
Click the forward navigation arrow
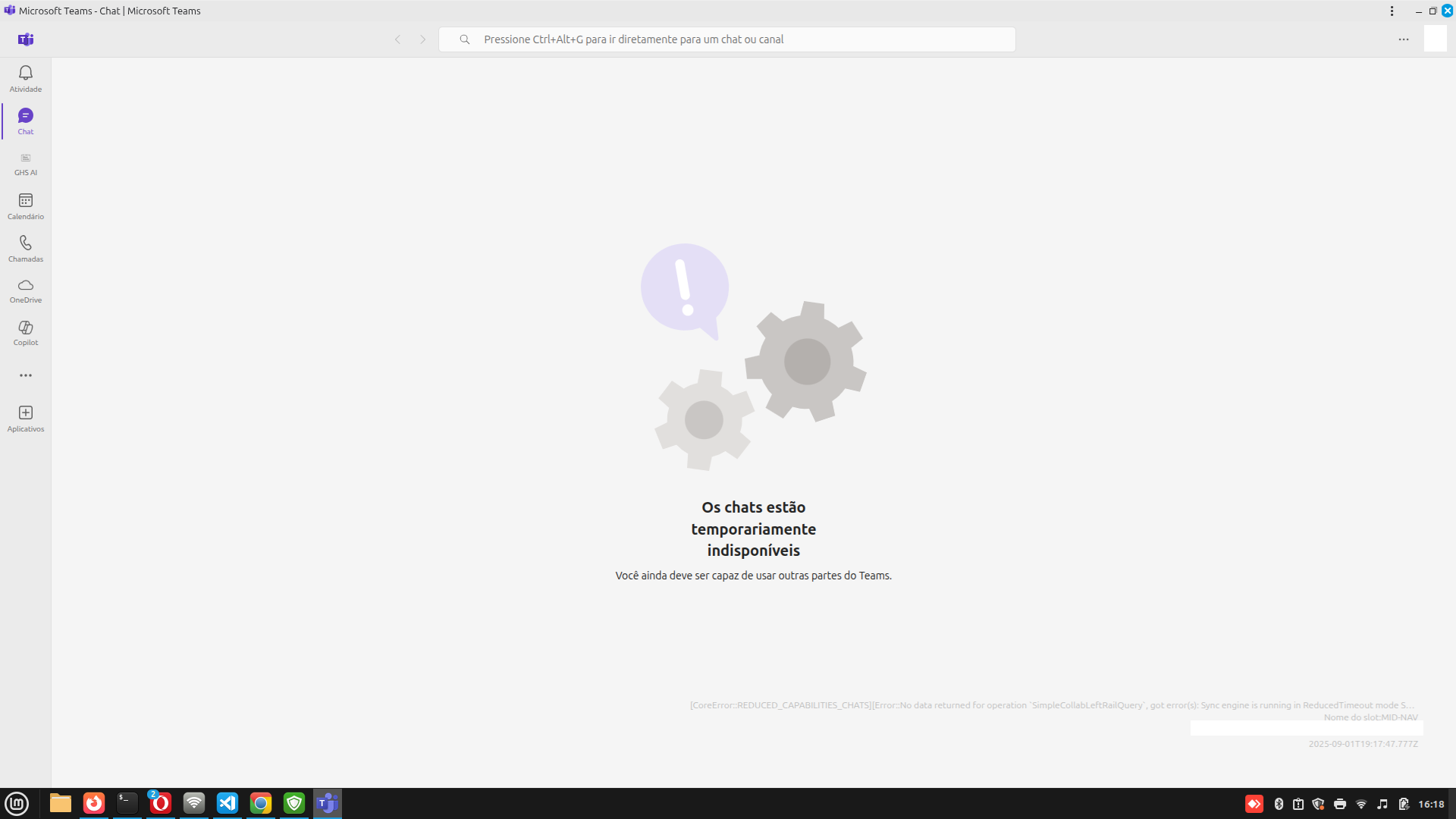coord(423,39)
